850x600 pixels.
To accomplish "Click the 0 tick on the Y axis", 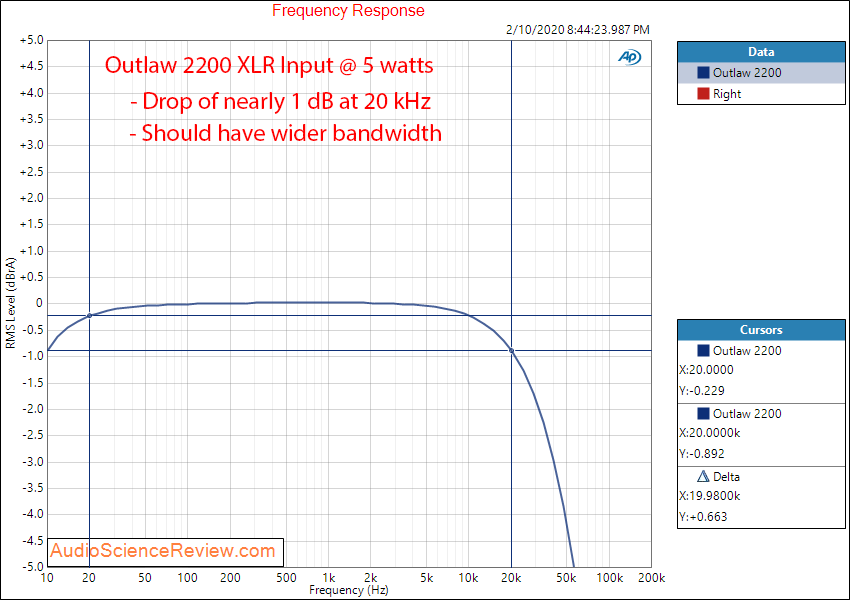I will click(39, 304).
